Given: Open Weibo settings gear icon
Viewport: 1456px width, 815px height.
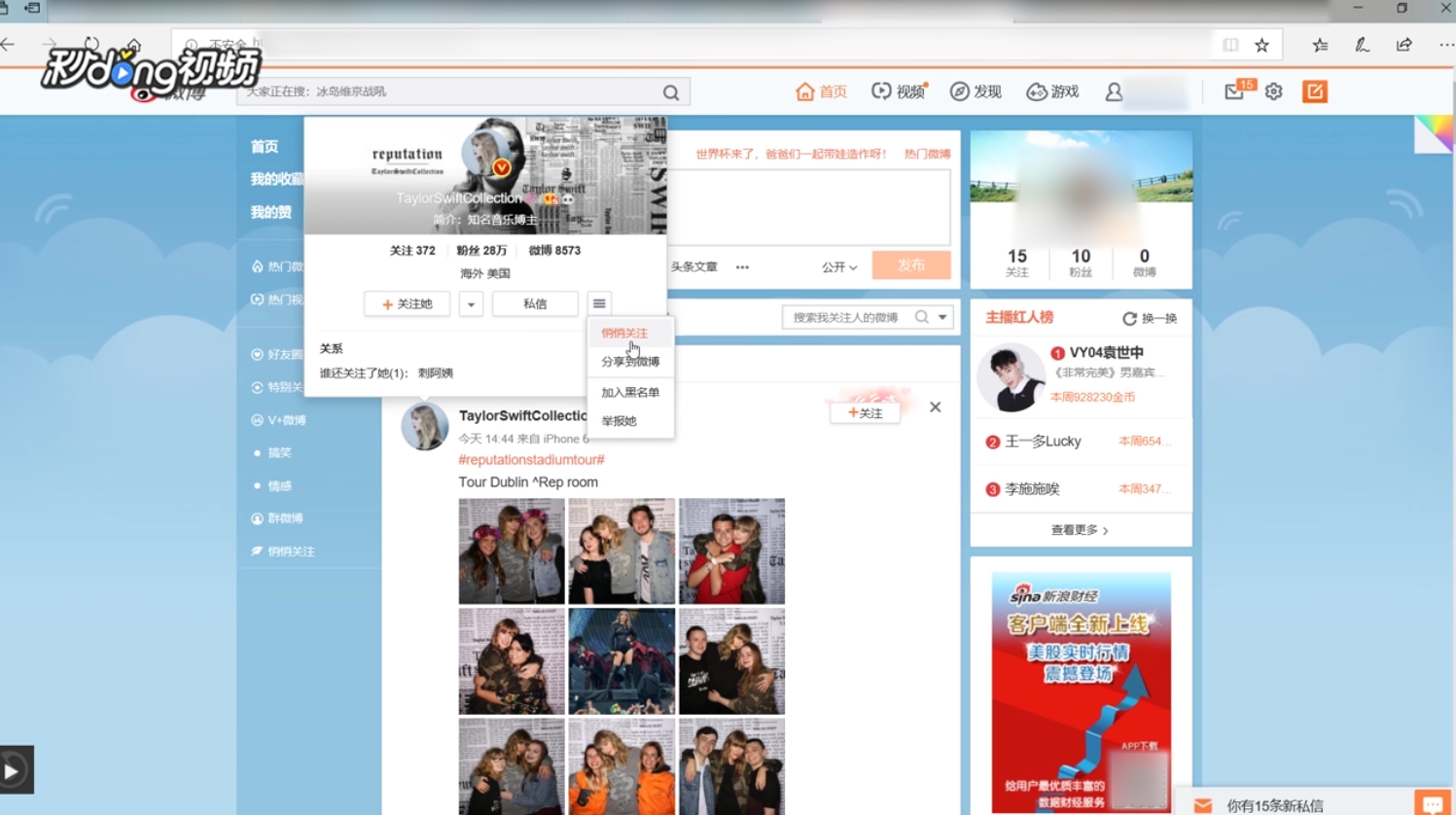Looking at the screenshot, I should [x=1274, y=91].
